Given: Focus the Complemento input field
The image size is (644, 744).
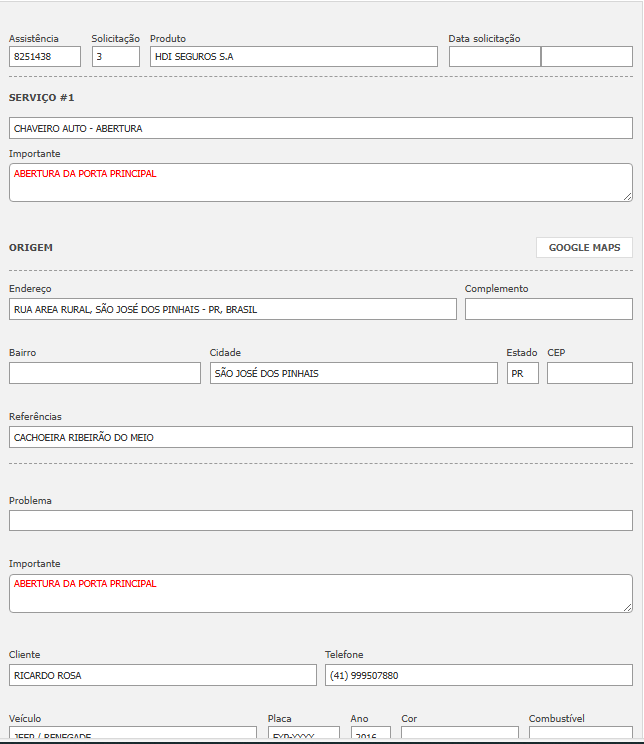Looking at the screenshot, I should [x=548, y=309].
